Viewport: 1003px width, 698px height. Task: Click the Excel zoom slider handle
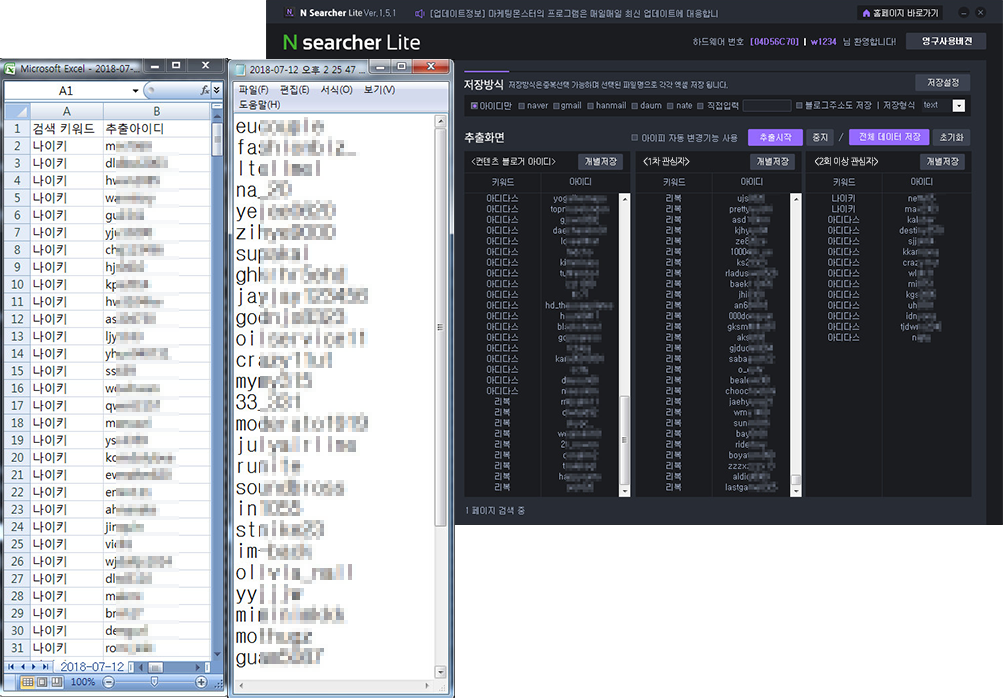tap(154, 682)
